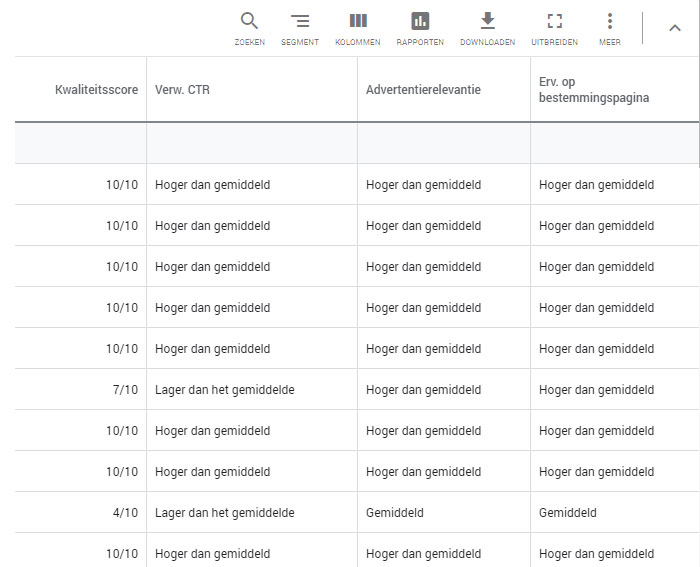The height and width of the screenshot is (567, 700).
Task: Open the Segment filter icon
Action: point(300,22)
